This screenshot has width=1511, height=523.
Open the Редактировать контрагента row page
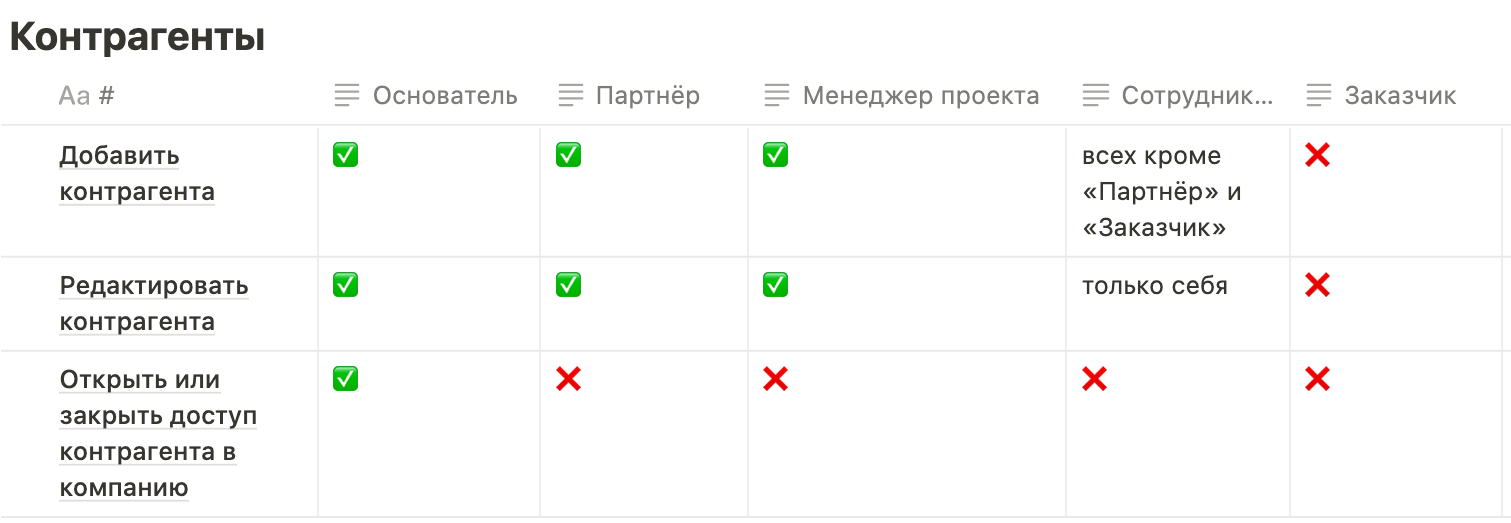point(153,304)
